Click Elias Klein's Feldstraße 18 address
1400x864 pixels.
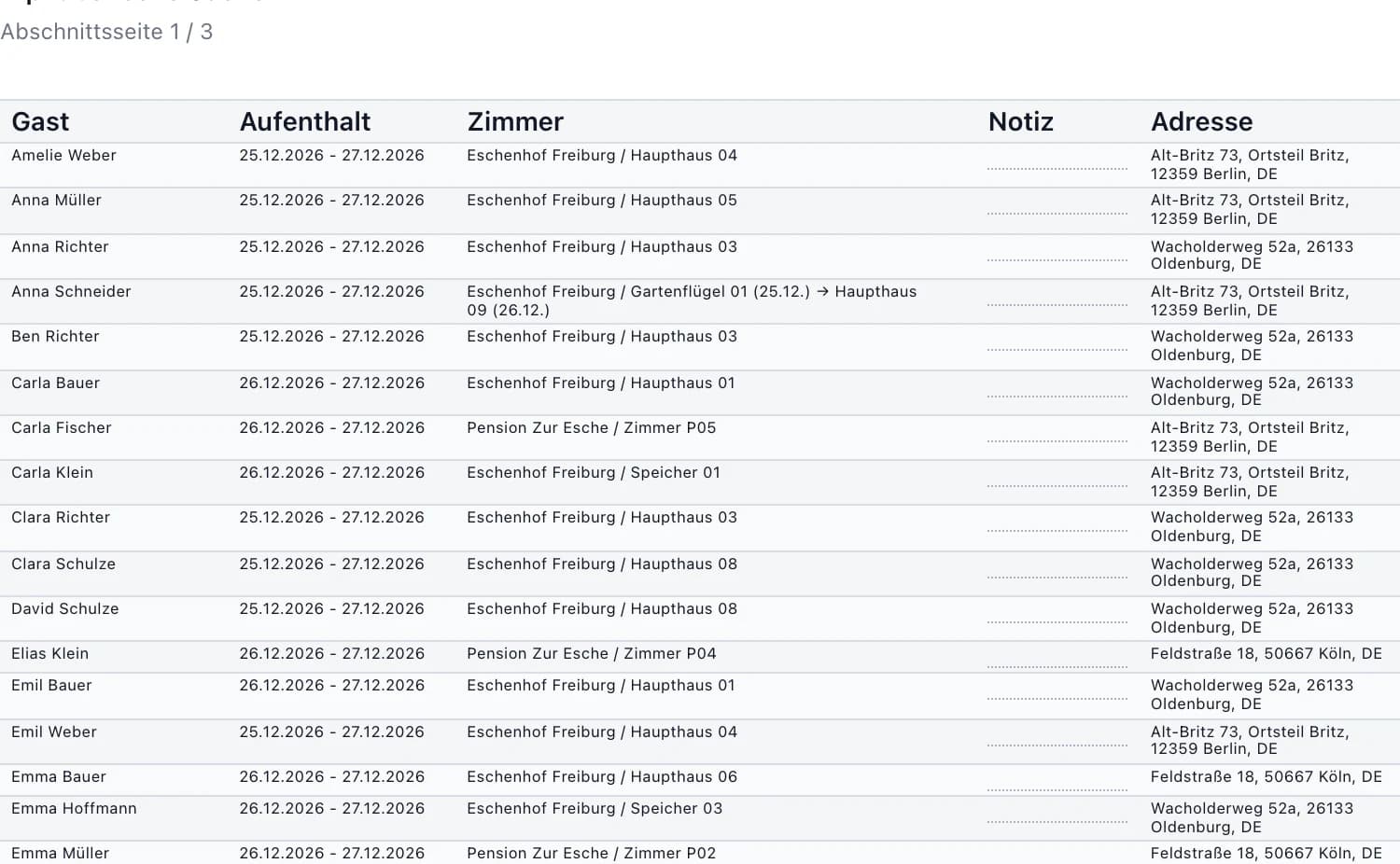click(x=1267, y=654)
